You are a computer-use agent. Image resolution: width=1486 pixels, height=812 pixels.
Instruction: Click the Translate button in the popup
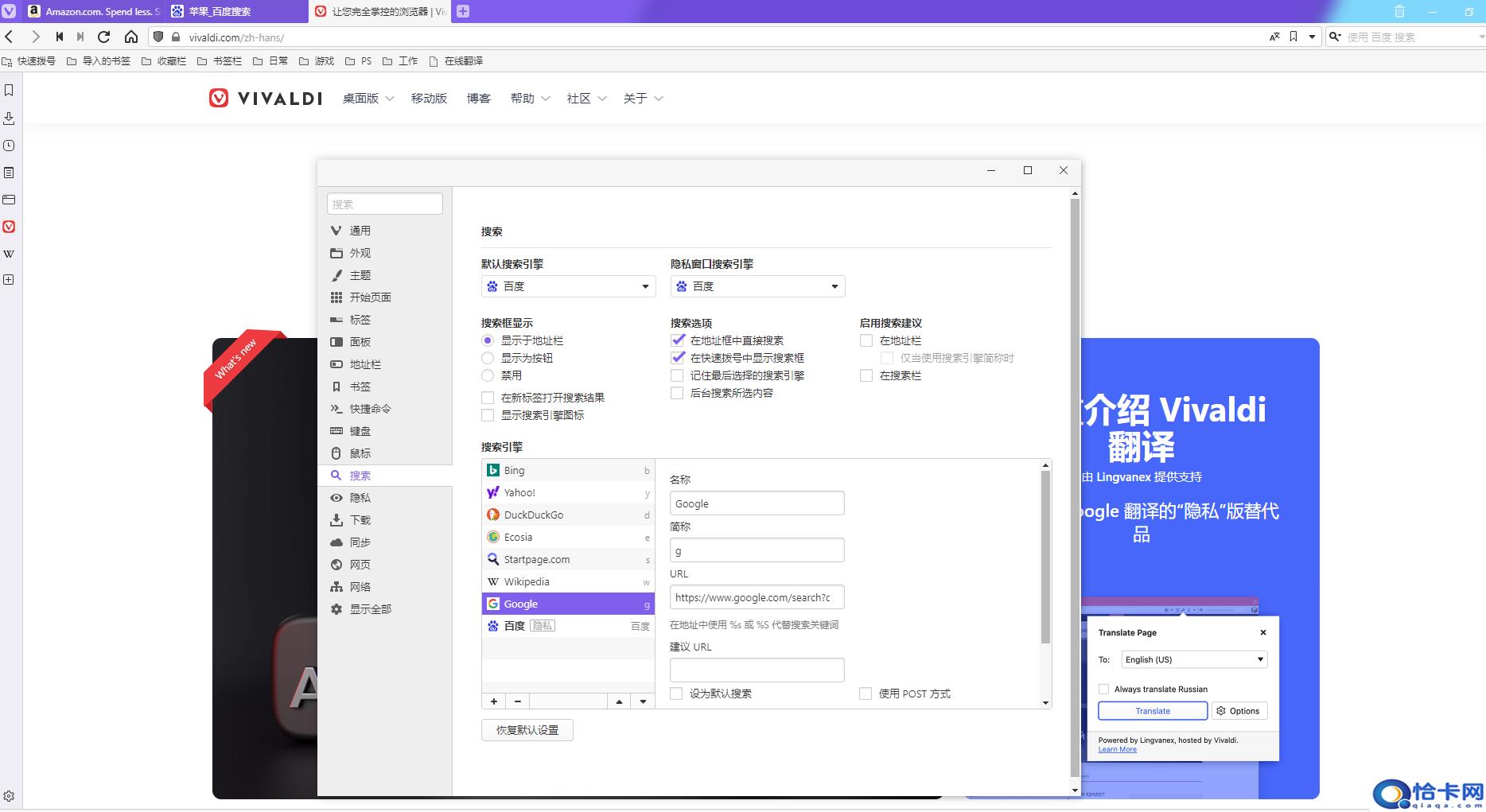click(x=1152, y=710)
